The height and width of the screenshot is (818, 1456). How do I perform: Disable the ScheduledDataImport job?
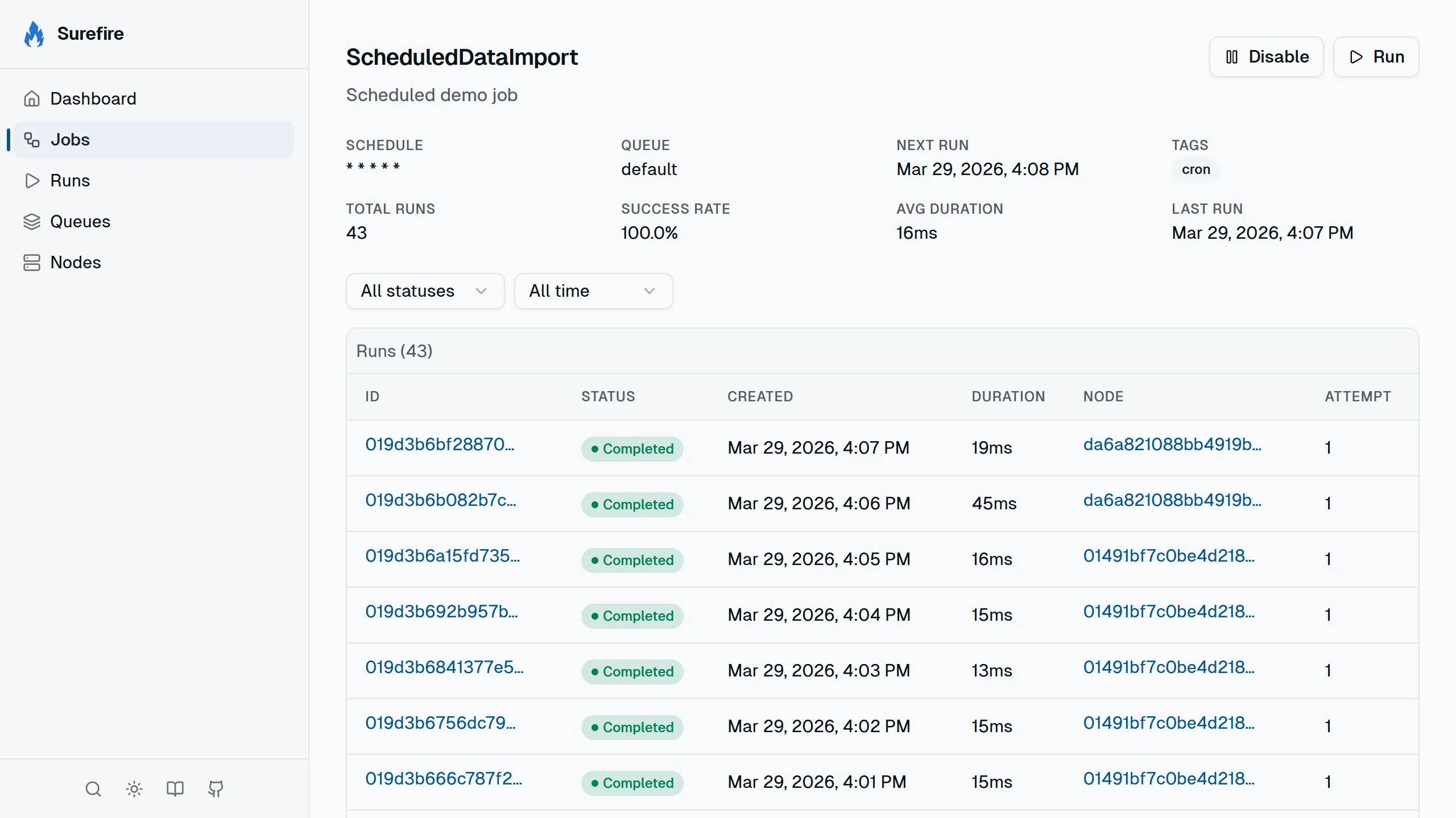(1266, 57)
